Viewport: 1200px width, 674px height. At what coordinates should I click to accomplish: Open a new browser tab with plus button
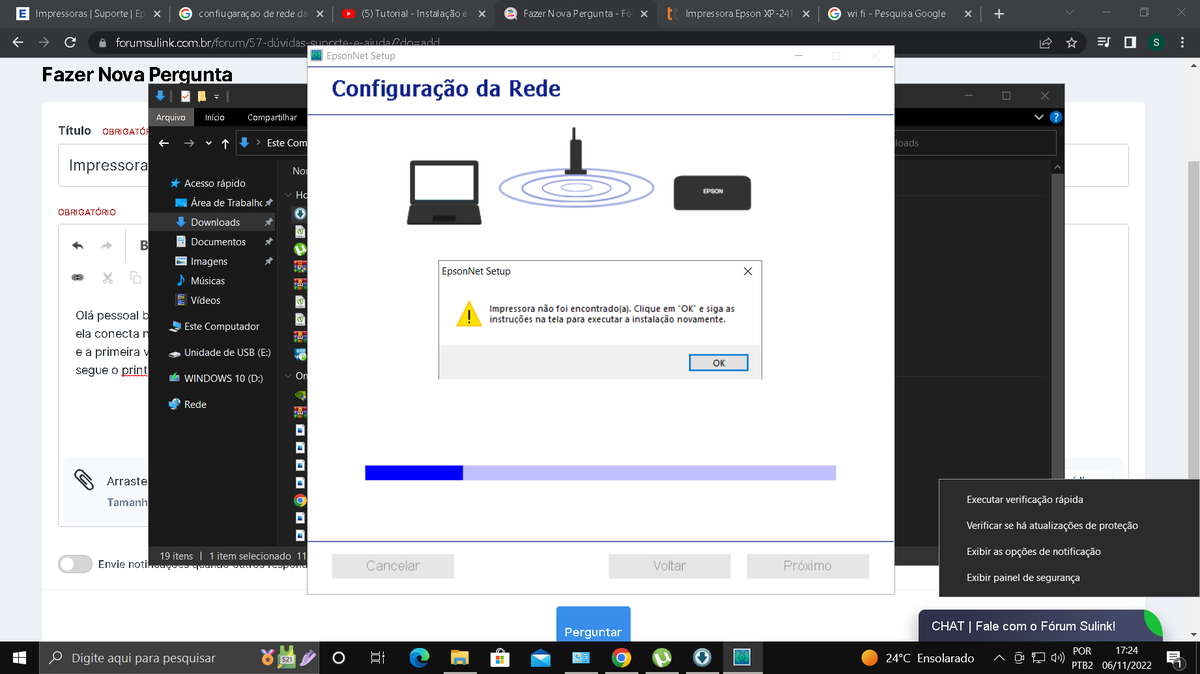999,14
